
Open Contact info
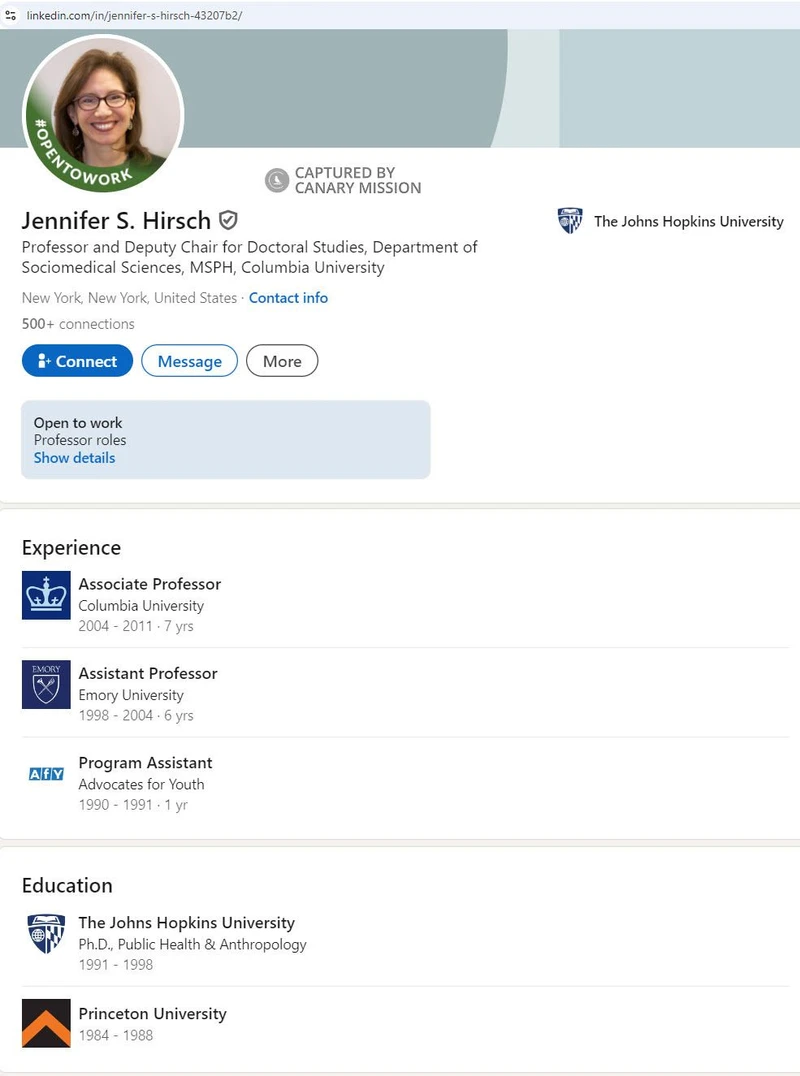coord(288,298)
